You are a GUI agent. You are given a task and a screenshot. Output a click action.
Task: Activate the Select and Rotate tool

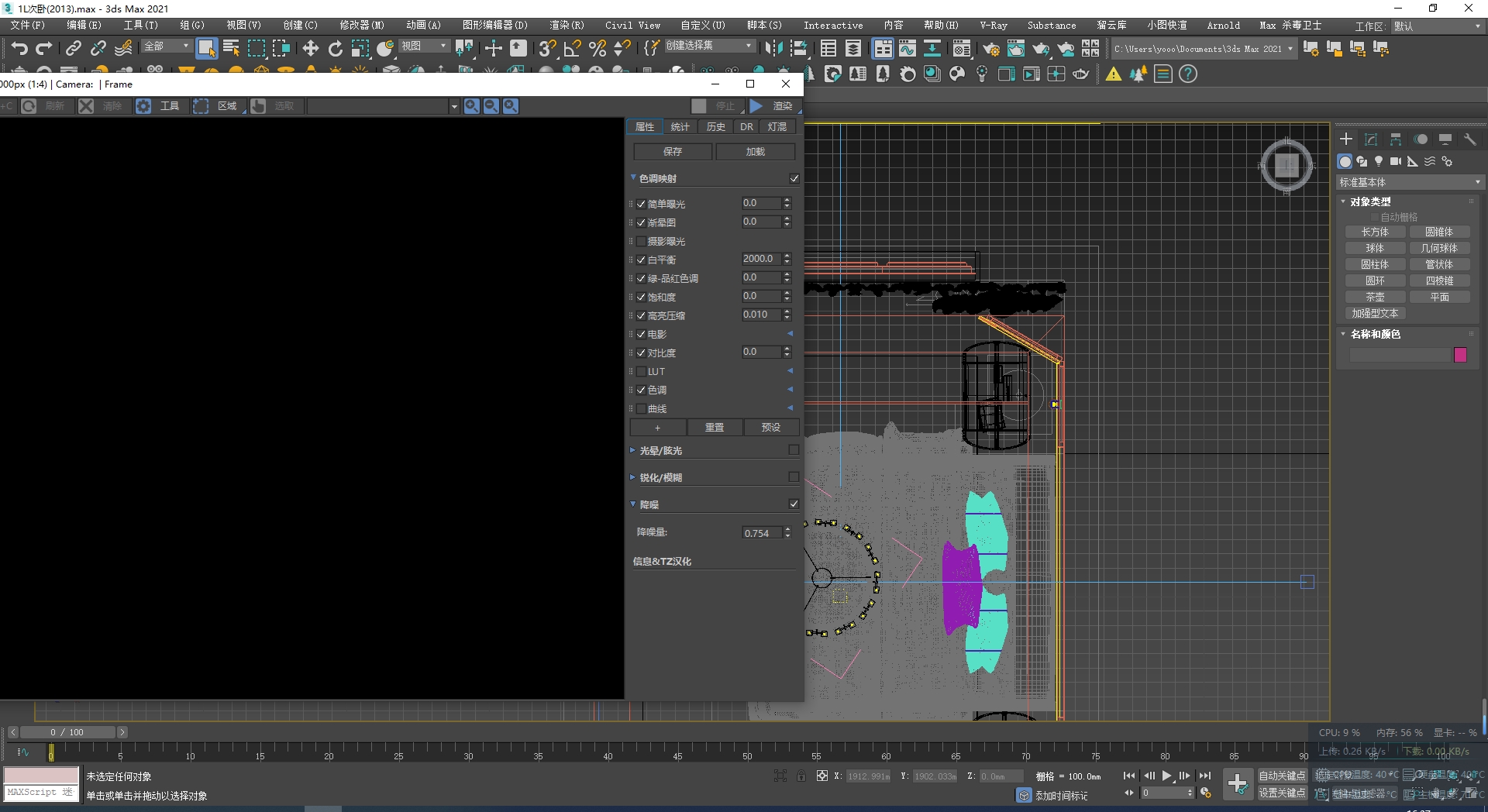click(336, 49)
